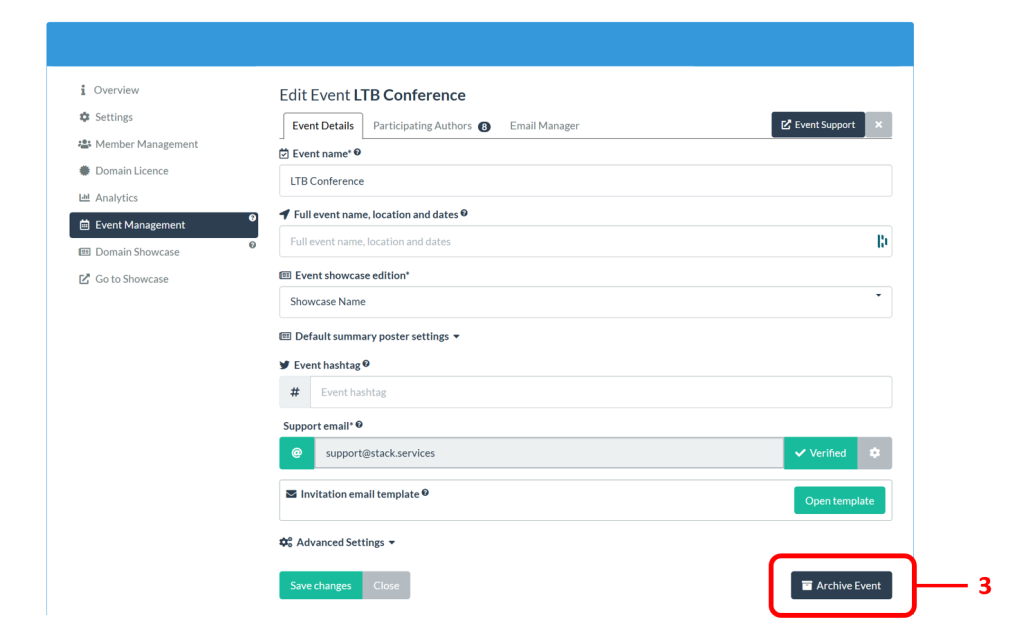Click the help icon beside Event hashtag label
The height and width of the screenshot is (642, 1024).
click(x=367, y=365)
